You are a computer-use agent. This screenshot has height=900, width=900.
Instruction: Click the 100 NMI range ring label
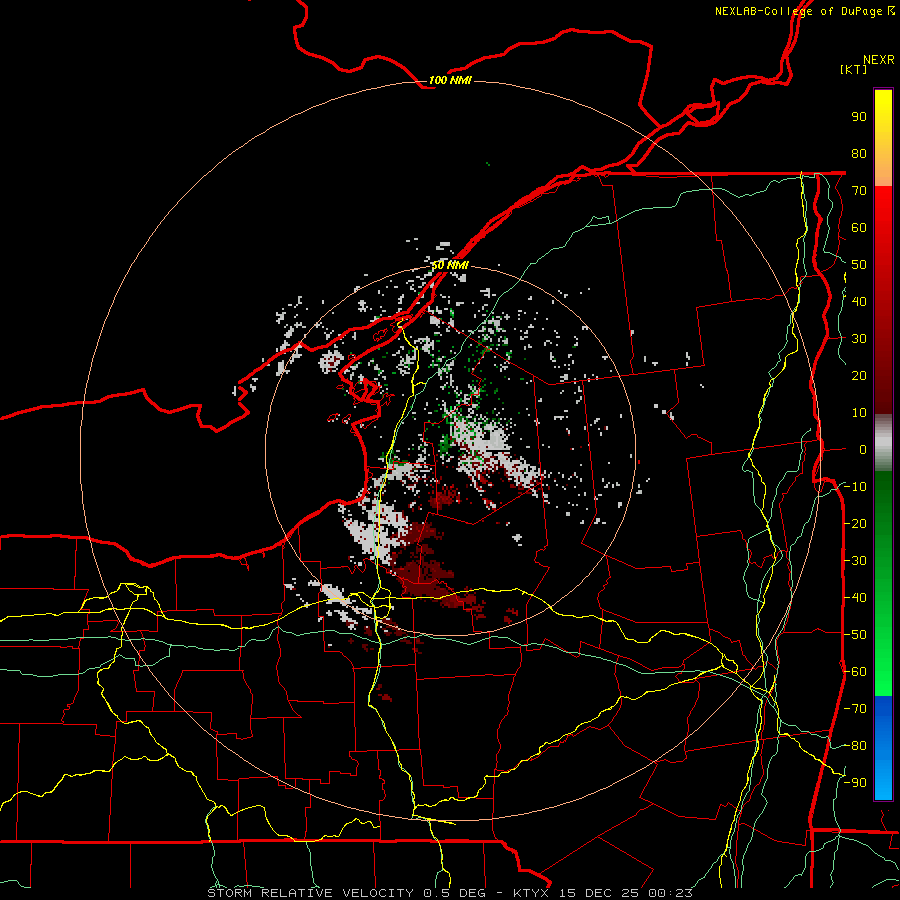(449, 80)
